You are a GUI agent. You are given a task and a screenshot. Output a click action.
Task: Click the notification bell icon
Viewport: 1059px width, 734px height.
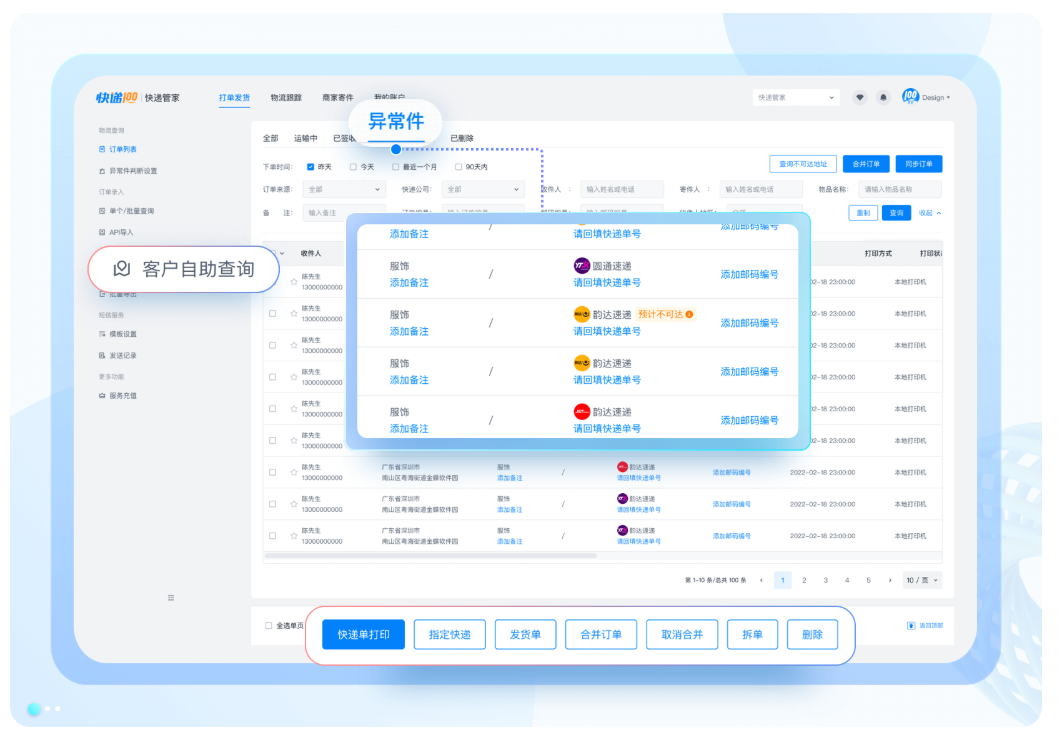[x=883, y=97]
